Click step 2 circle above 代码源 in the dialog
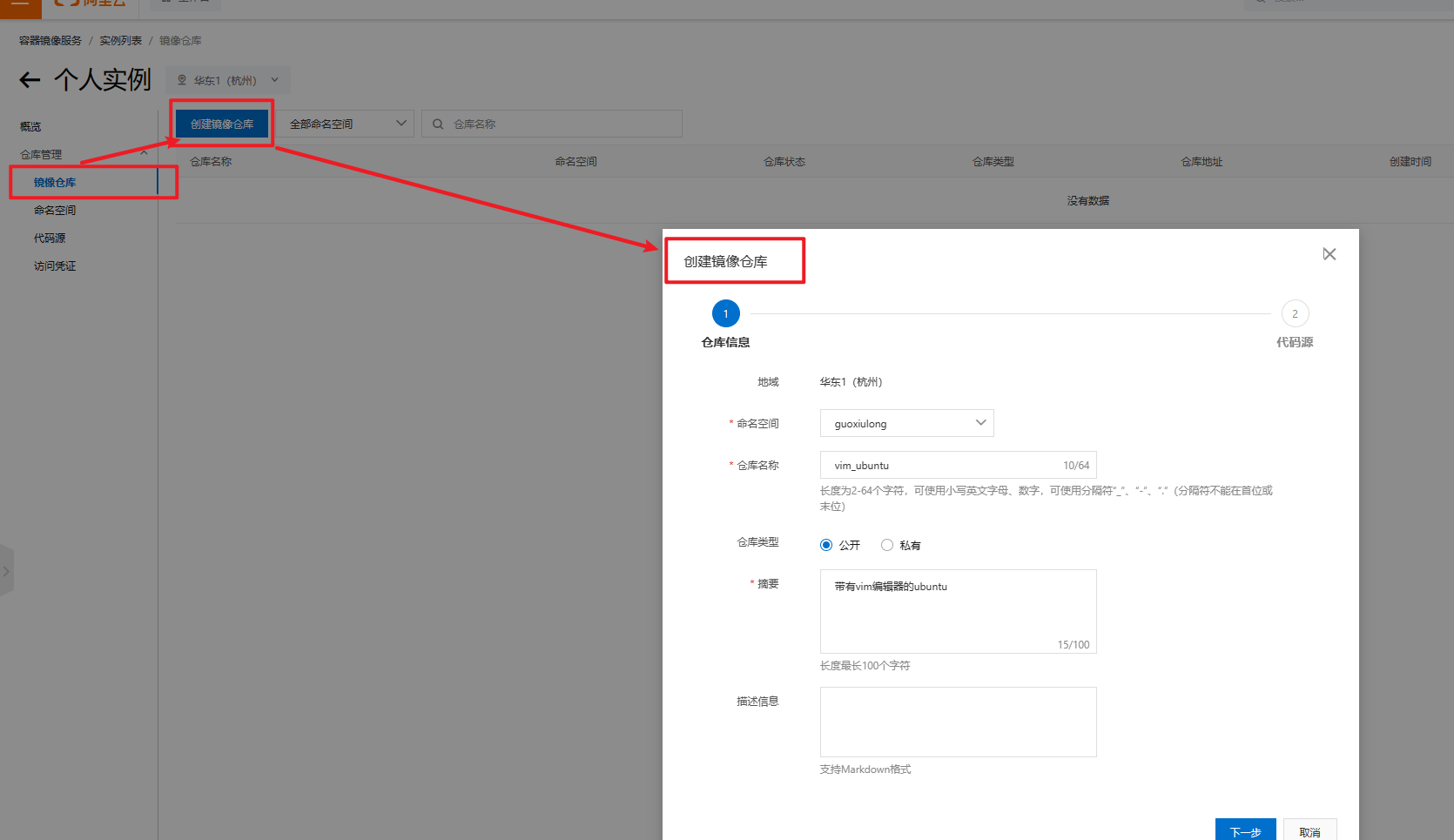Viewport: 1454px width, 840px height. [1295, 313]
